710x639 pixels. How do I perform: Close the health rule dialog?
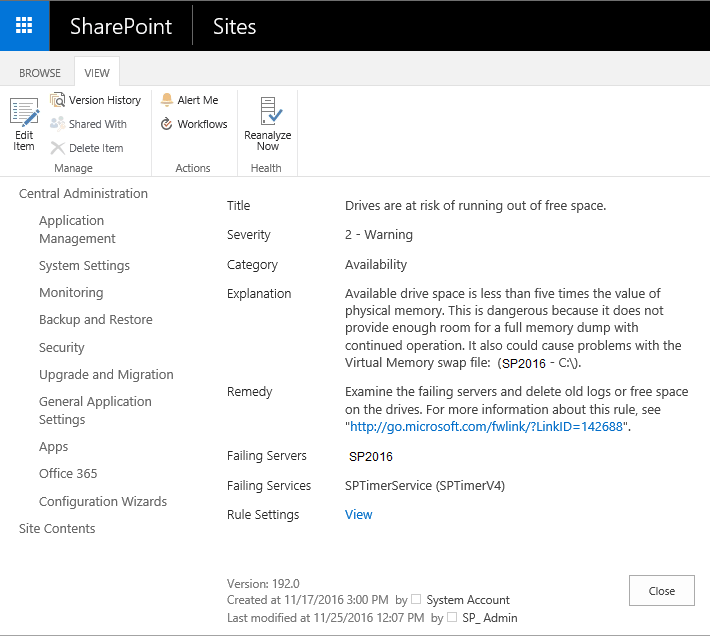point(662,591)
